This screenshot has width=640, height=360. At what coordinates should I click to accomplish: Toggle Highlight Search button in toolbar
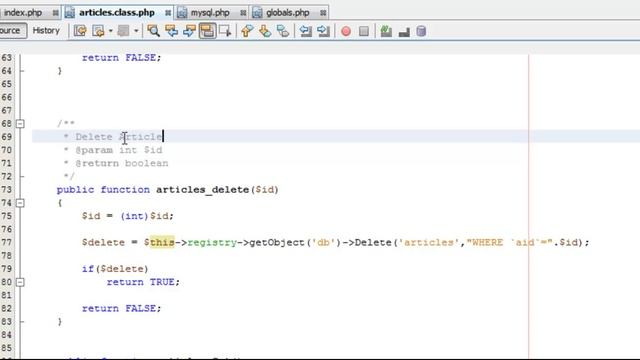[207, 31]
